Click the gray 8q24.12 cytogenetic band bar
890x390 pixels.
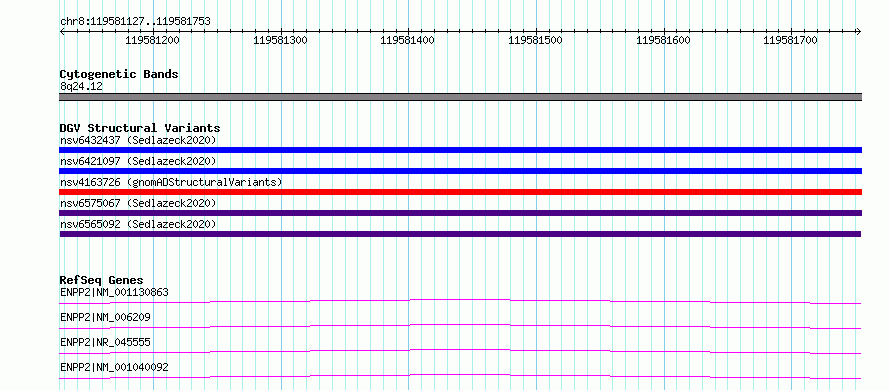[x=460, y=97]
